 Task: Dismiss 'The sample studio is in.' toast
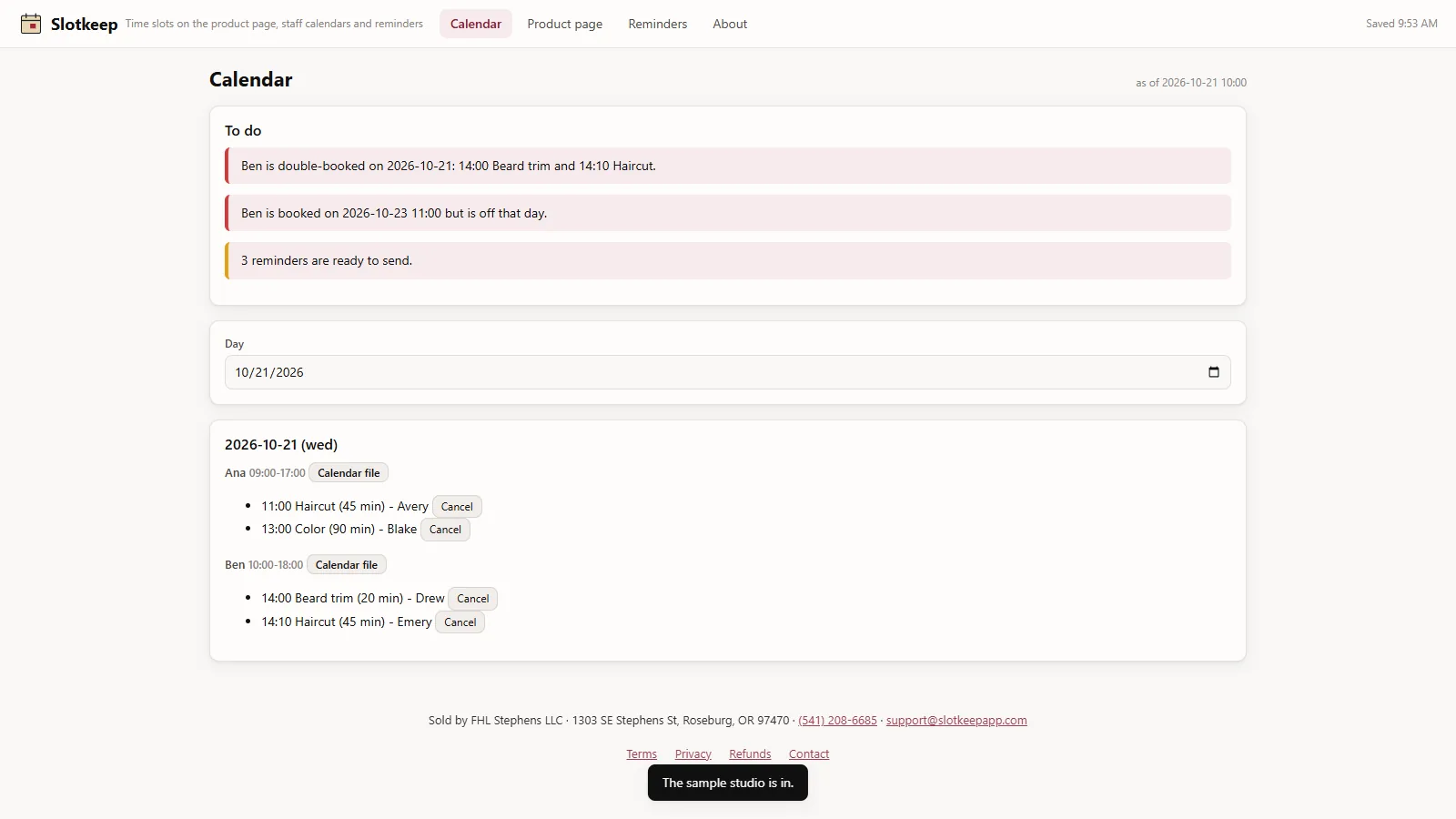tap(728, 783)
